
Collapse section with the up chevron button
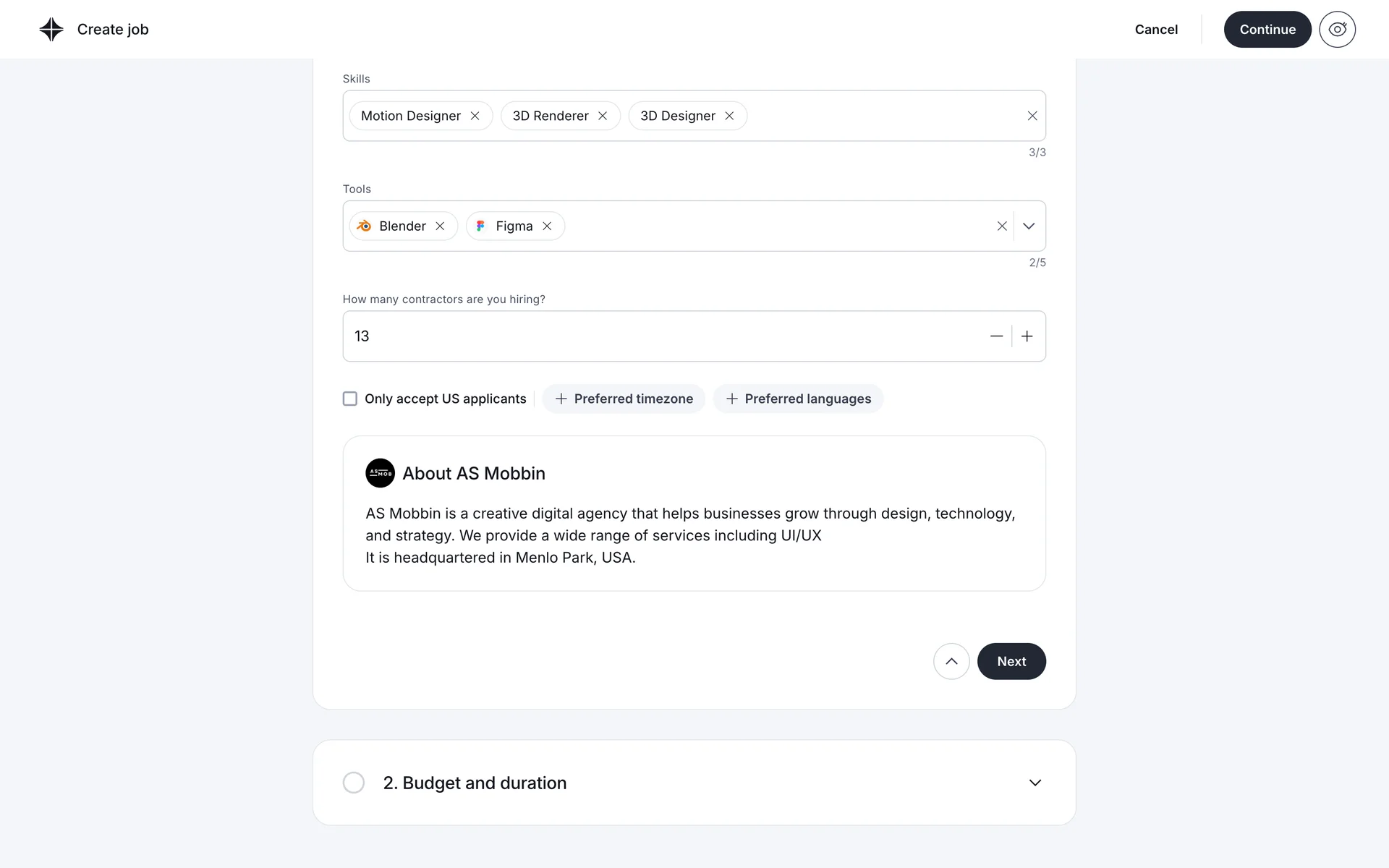(x=951, y=661)
